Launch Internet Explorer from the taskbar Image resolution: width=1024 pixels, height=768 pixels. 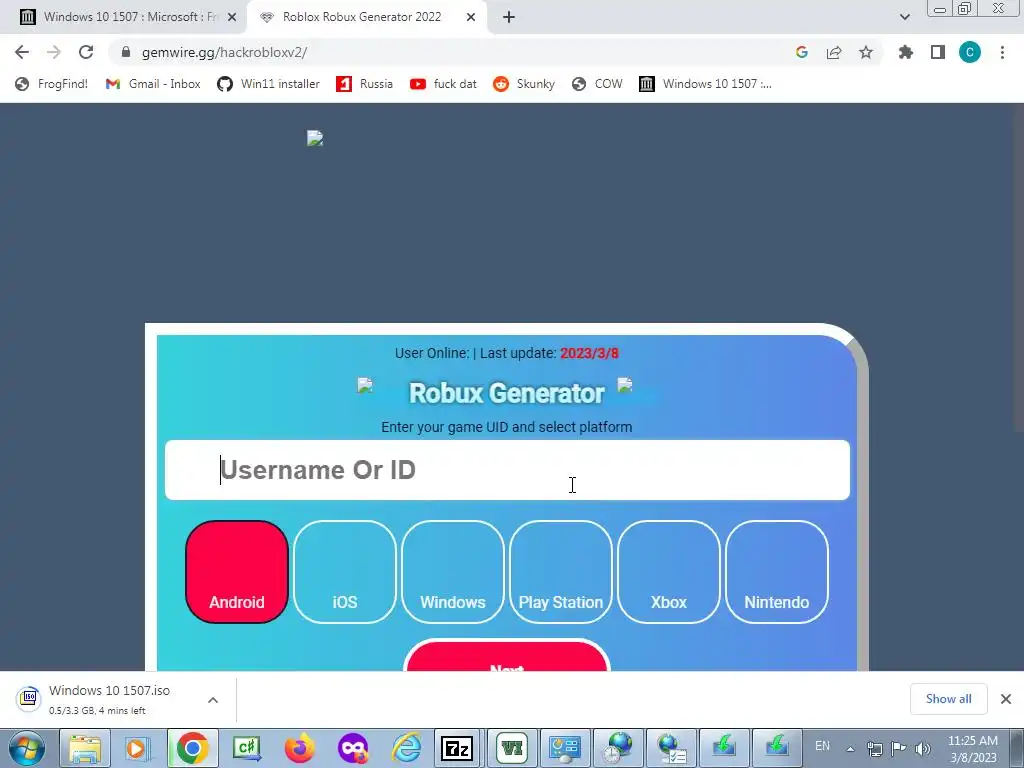[406, 748]
